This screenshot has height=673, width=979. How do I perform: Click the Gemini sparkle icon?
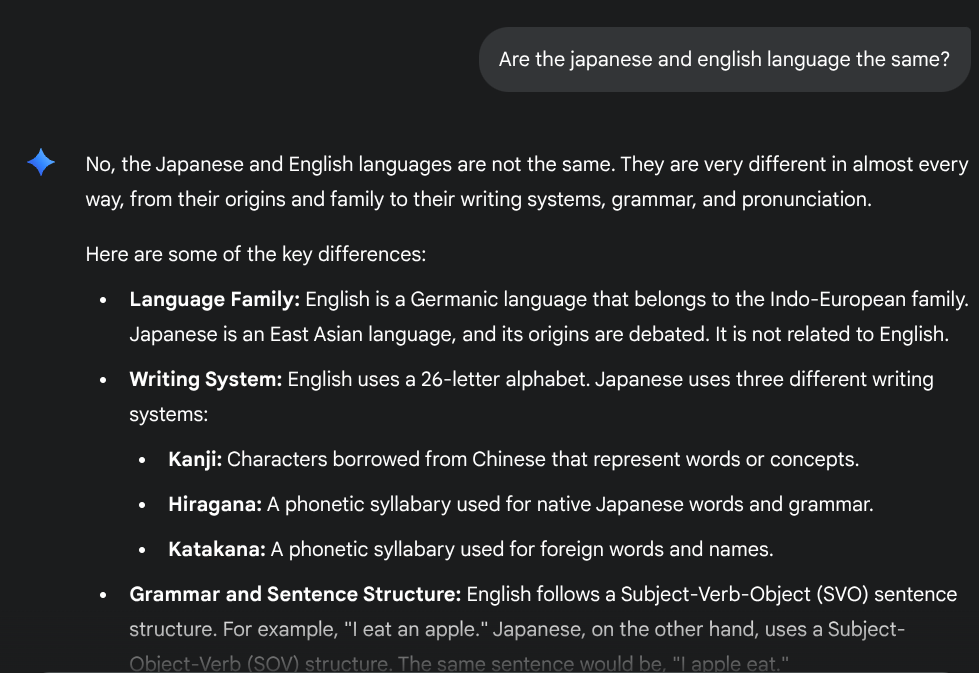pyautogui.click(x=41, y=163)
